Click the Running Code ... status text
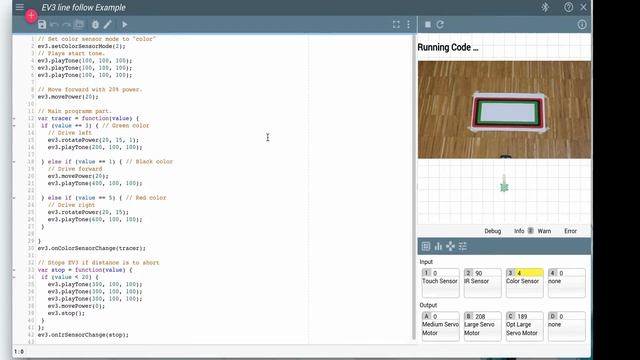Screen dimensions: 640x360 tap(448, 47)
